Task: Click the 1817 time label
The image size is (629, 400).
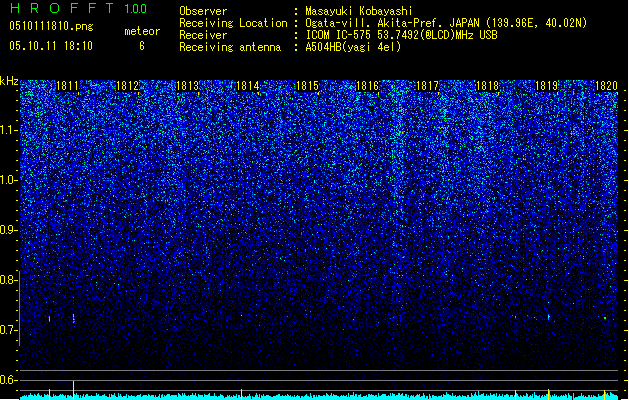Action: coord(428,86)
